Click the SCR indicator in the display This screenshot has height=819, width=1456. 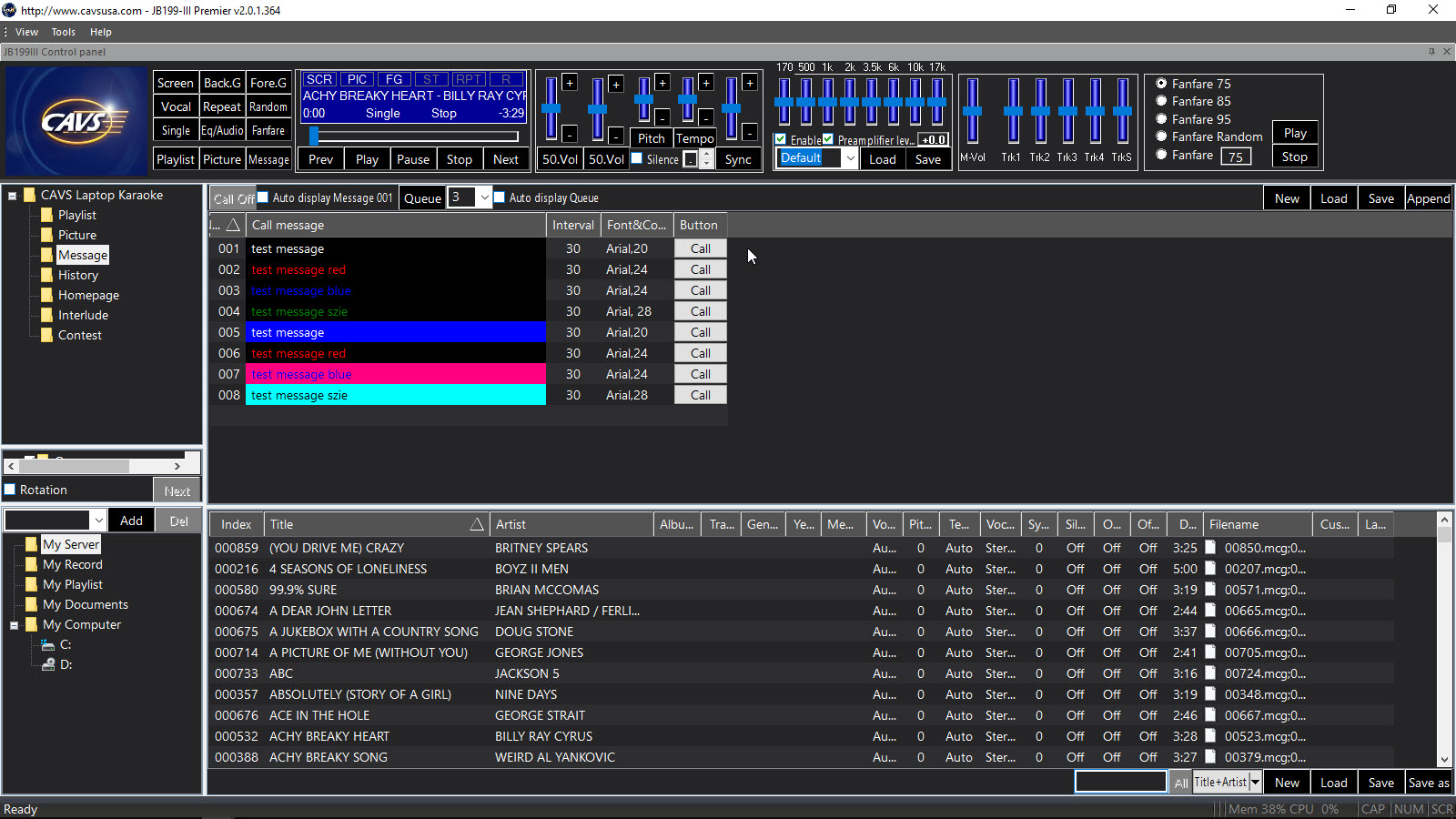[318, 79]
